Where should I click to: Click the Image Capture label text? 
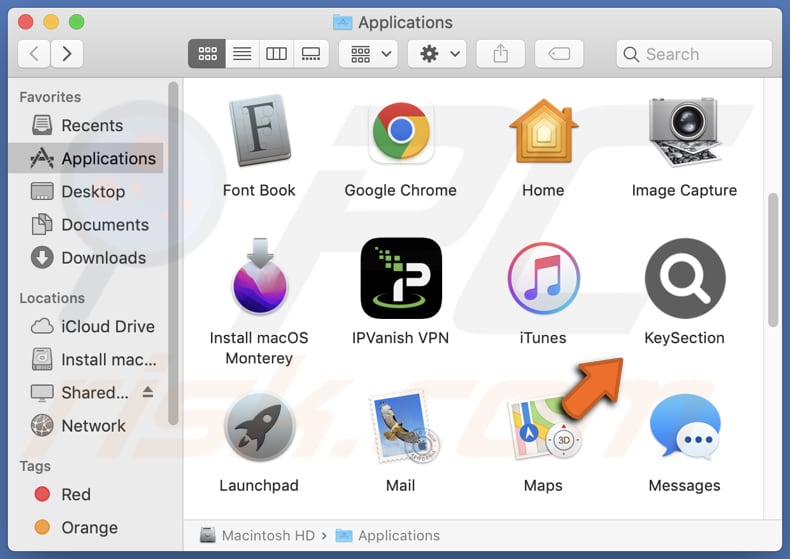click(x=684, y=190)
